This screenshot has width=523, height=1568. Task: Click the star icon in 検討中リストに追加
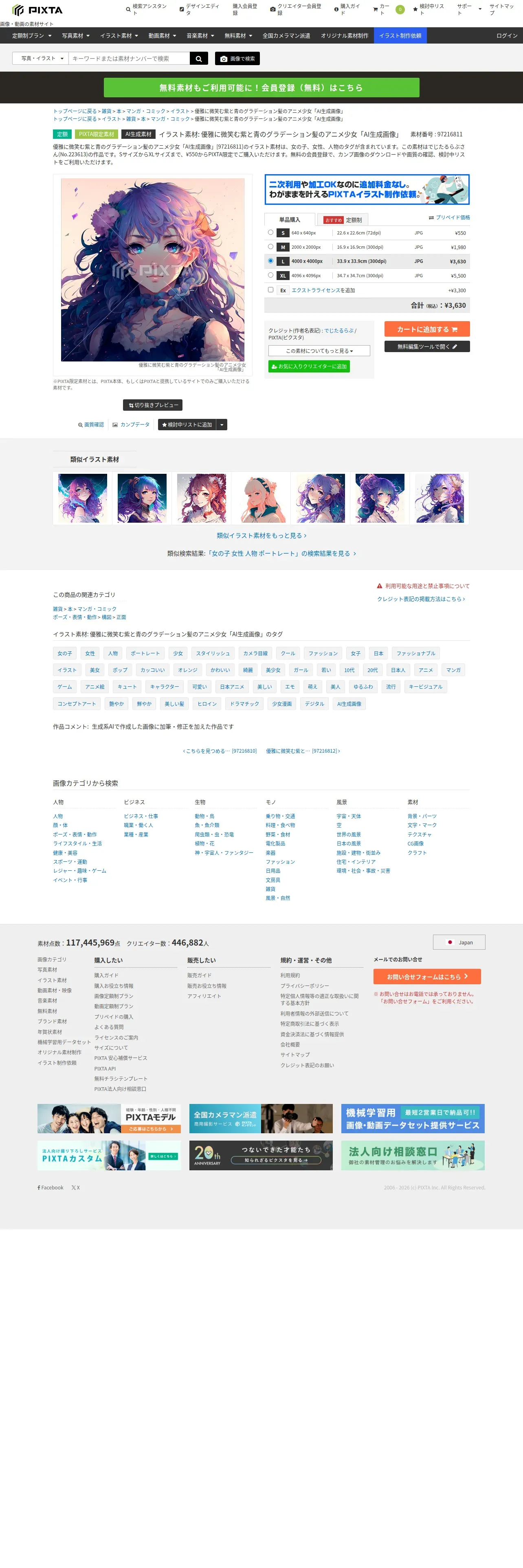click(165, 425)
